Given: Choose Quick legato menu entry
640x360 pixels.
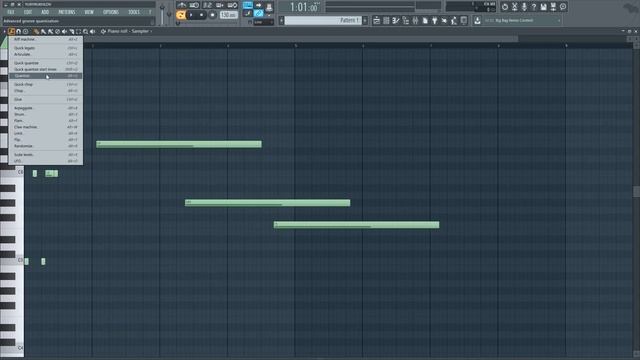Looking at the screenshot, I should point(45,48).
